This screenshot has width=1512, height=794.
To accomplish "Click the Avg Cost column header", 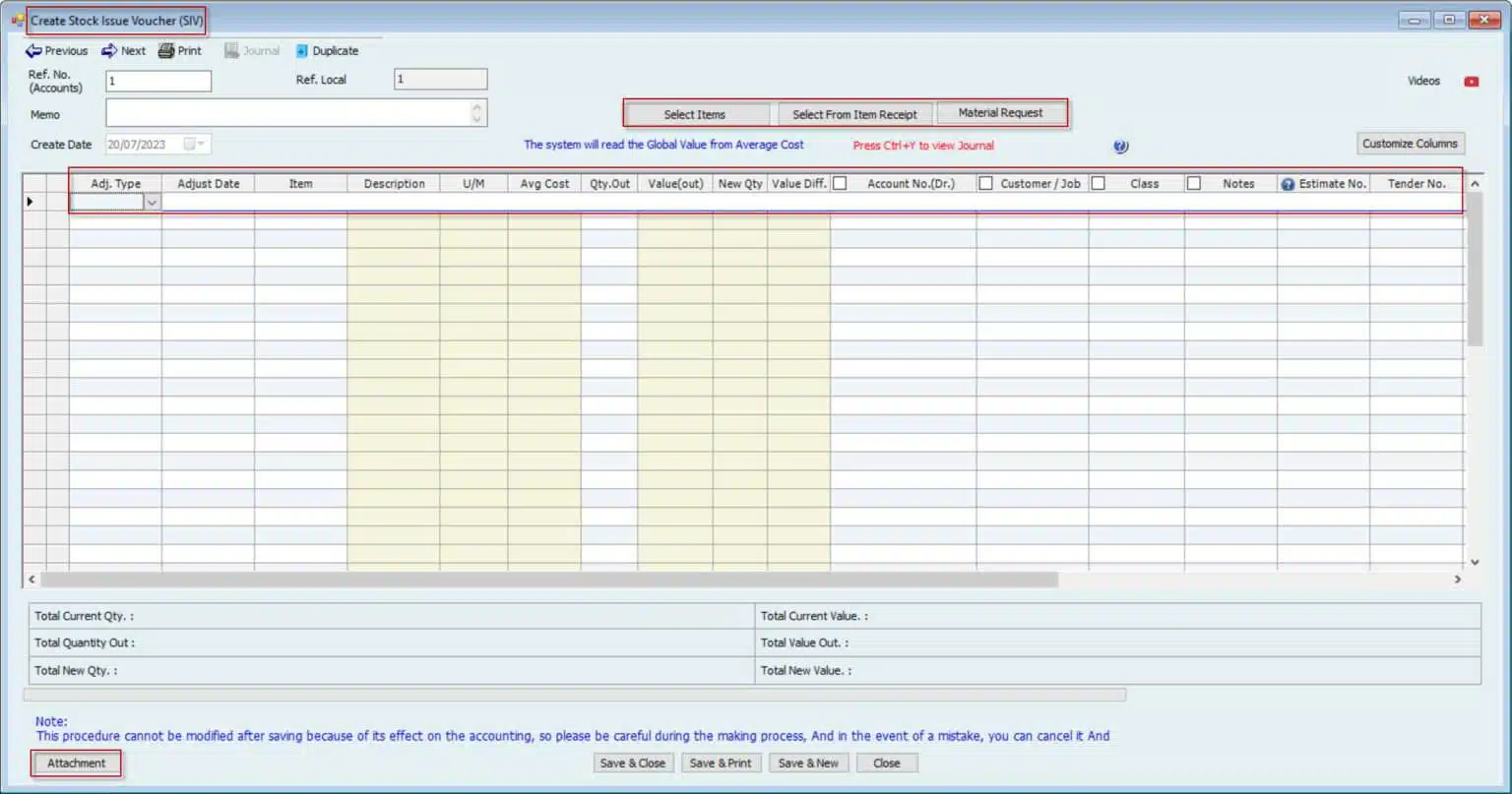I will pyautogui.click(x=544, y=184).
